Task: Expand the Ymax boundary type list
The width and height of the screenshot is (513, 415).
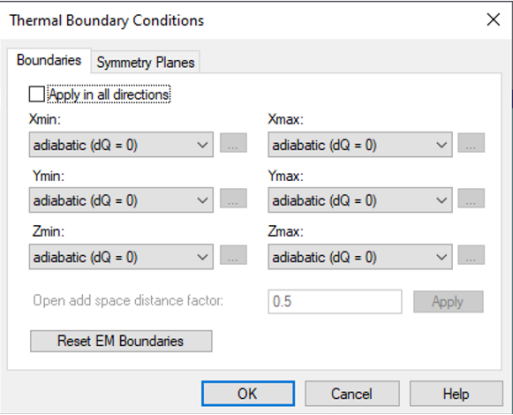Action: [x=360, y=200]
